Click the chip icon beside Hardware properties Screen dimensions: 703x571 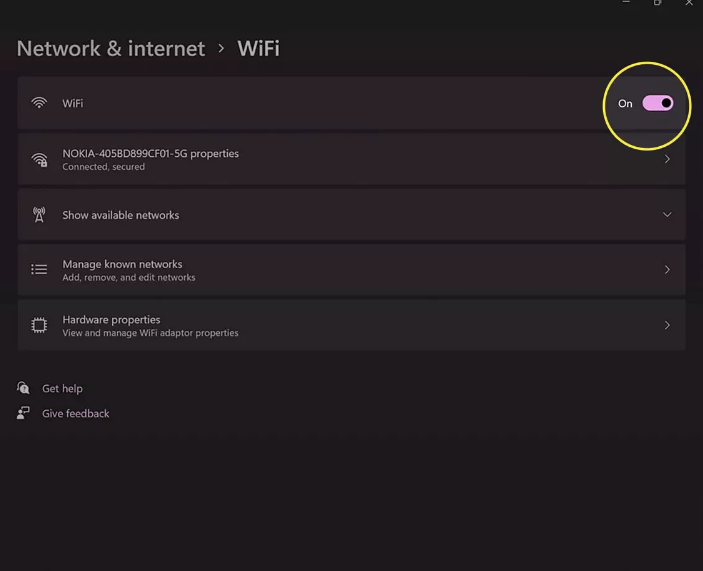click(x=39, y=325)
